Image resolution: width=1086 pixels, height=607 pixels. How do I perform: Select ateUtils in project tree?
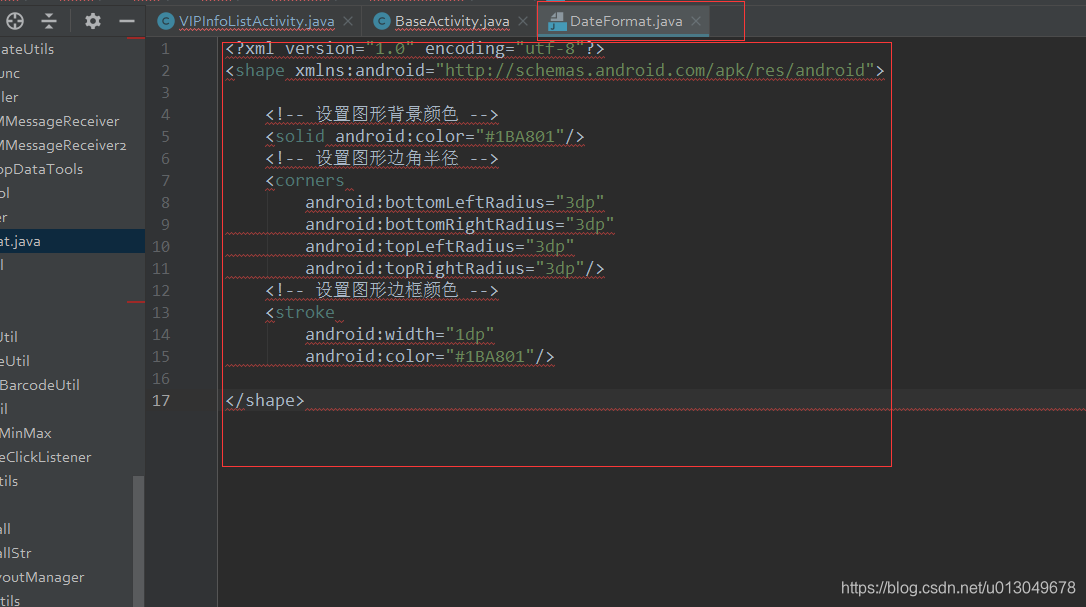coord(27,49)
